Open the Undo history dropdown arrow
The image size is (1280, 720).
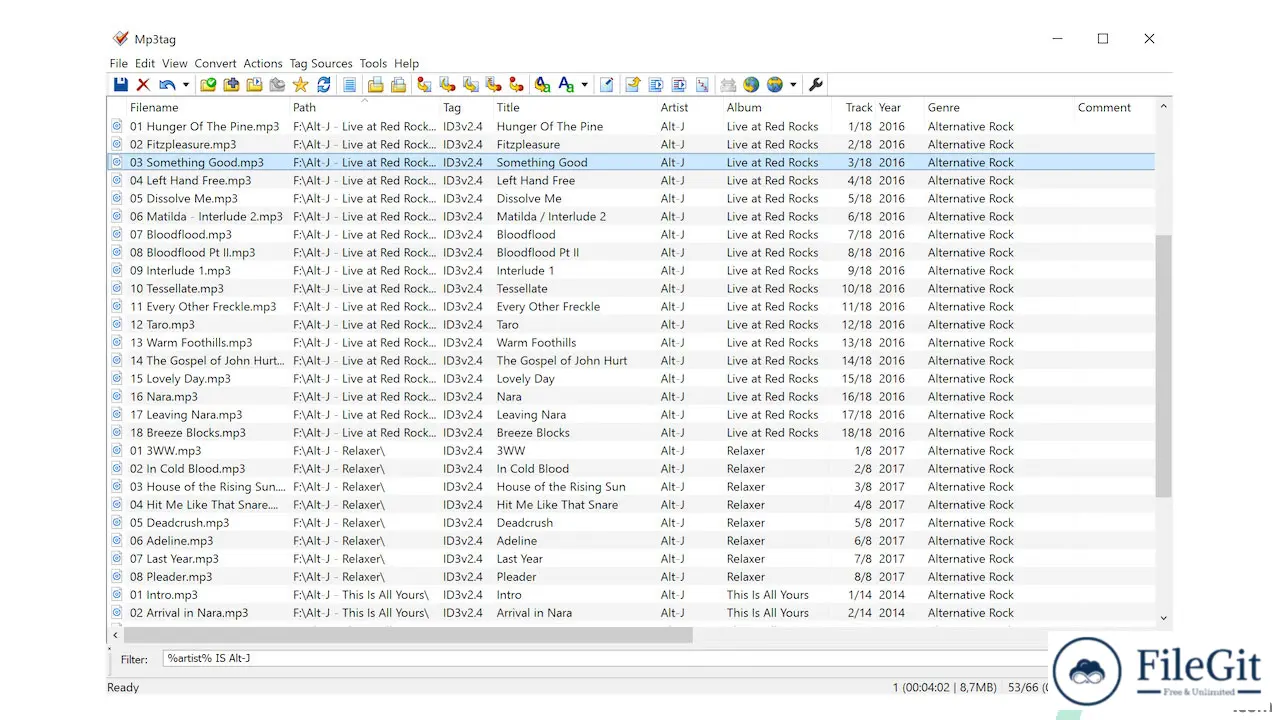pyautogui.click(x=185, y=85)
